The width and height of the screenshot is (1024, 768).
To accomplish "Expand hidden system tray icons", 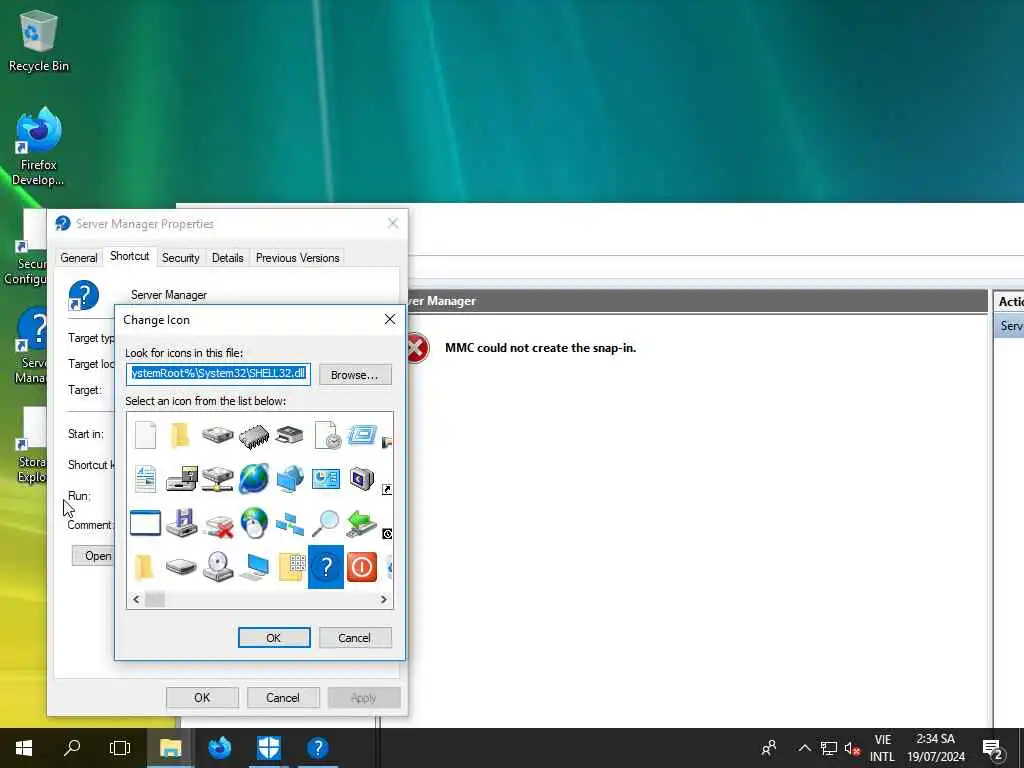I will click(805, 748).
